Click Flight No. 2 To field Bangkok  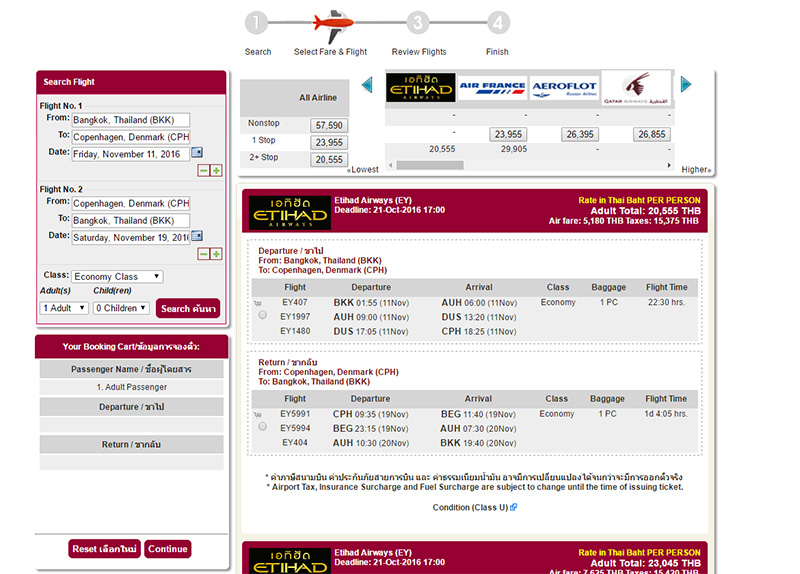[131, 220]
